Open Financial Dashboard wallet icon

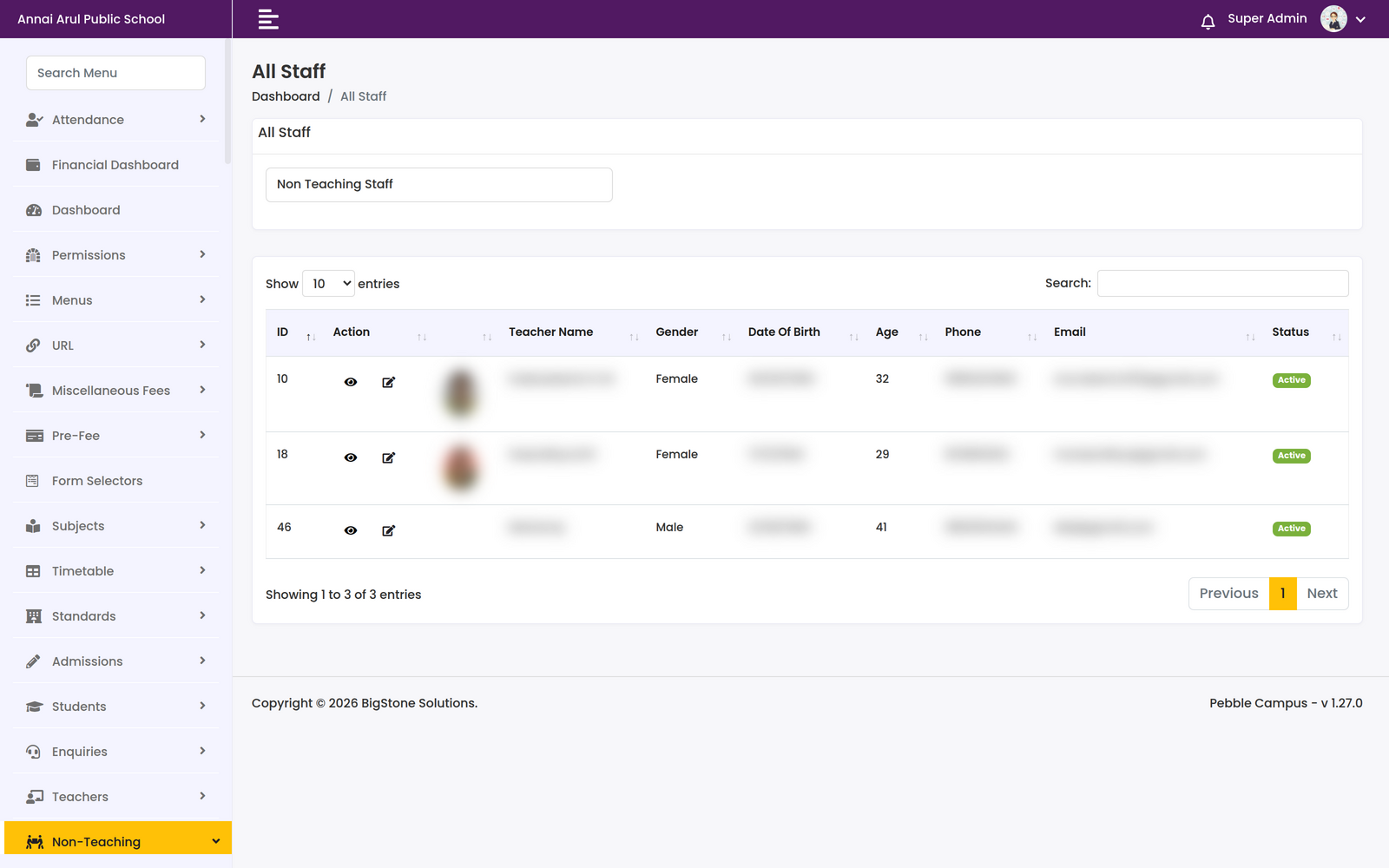(x=33, y=165)
